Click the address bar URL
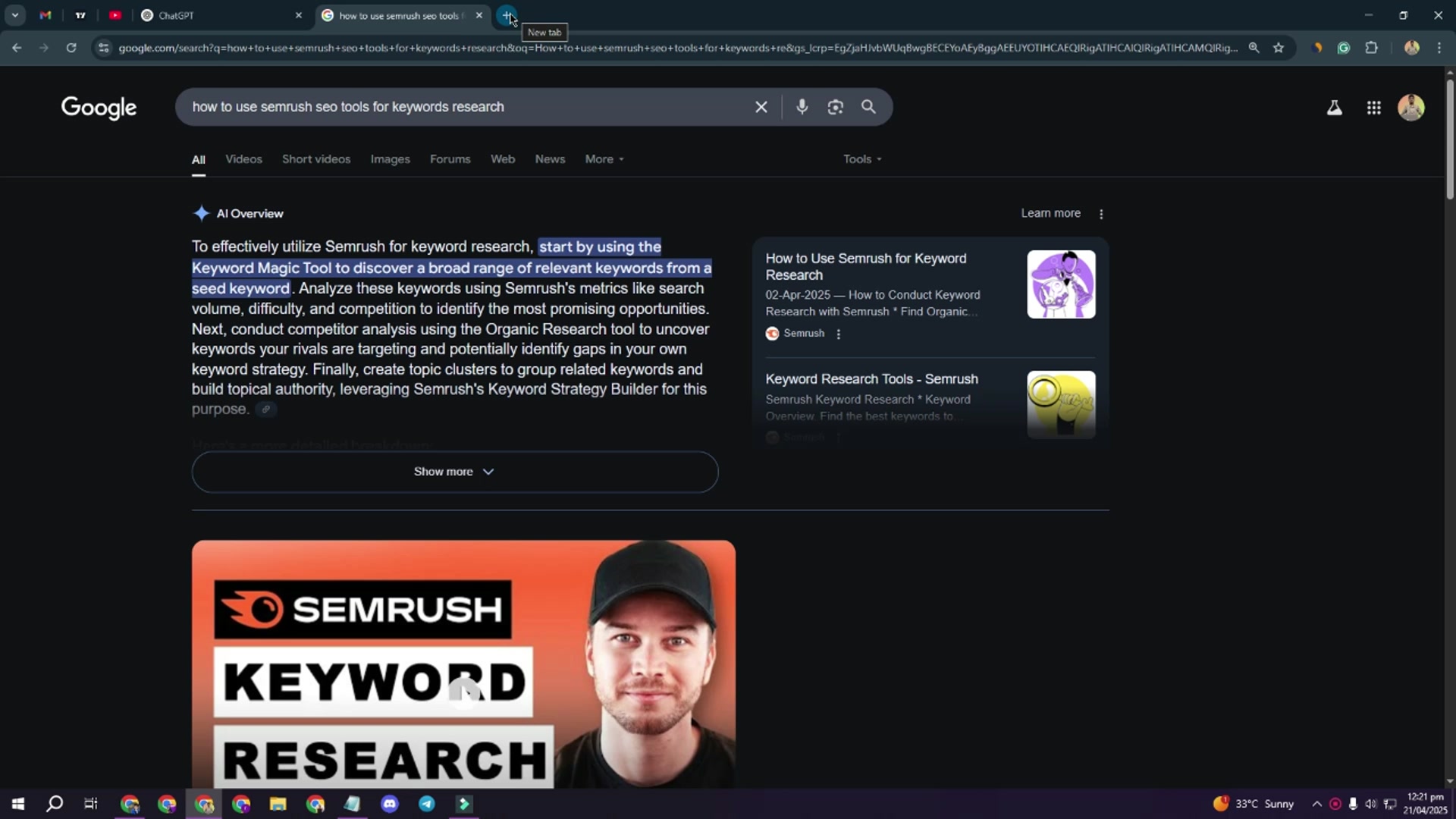Viewport: 1456px width, 819px height. click(677, 48)
